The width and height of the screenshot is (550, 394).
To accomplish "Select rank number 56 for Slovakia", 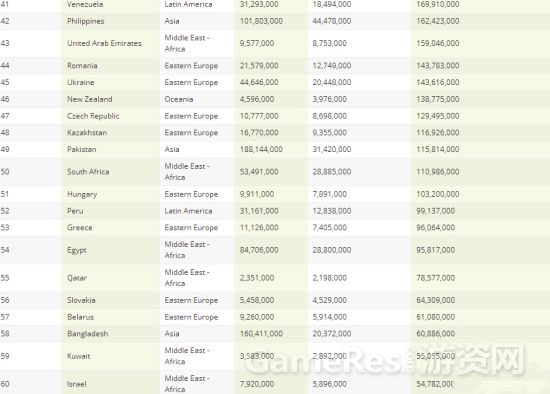I will 5,300.
